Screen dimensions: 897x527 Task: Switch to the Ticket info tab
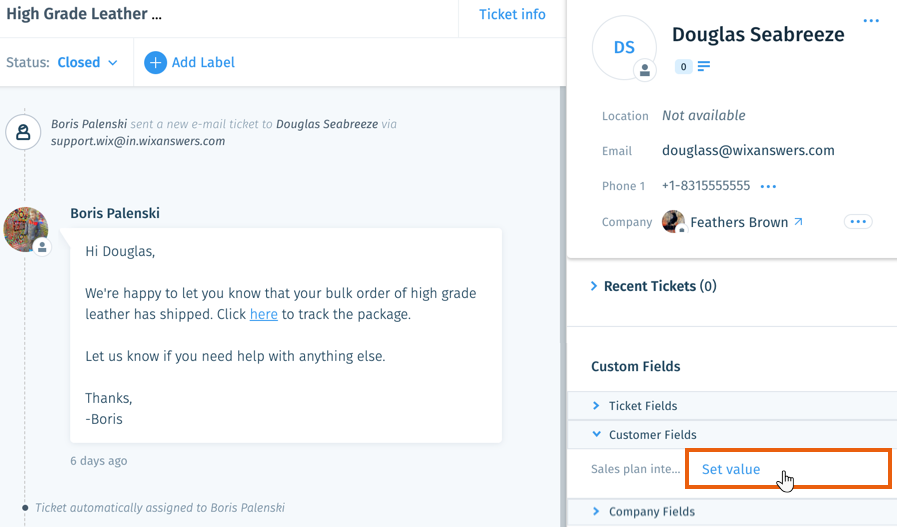[512, 14]
